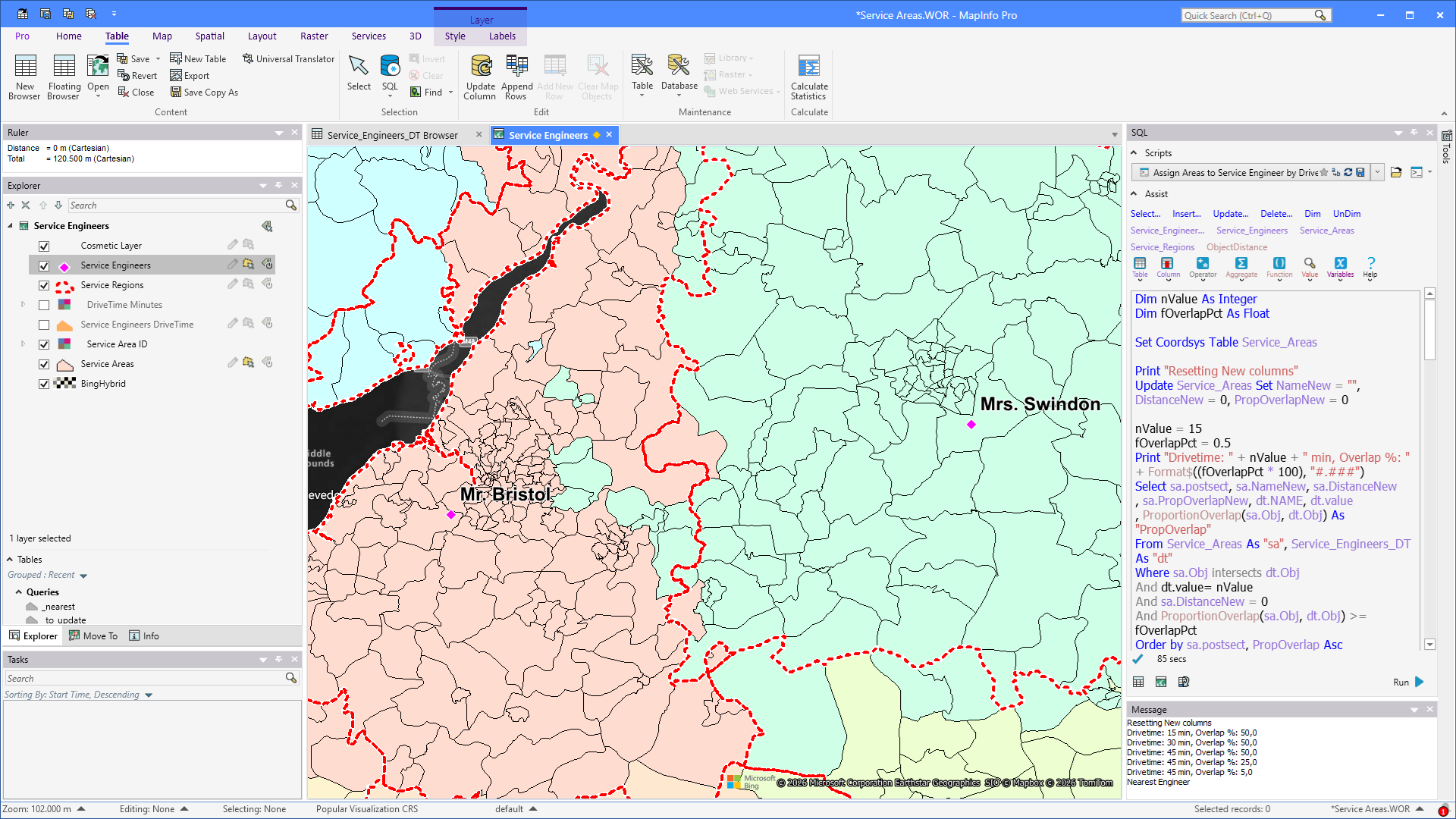Click the open script folder icon in SQL panel
1456x819 pixels.
tap(1396, 173)
